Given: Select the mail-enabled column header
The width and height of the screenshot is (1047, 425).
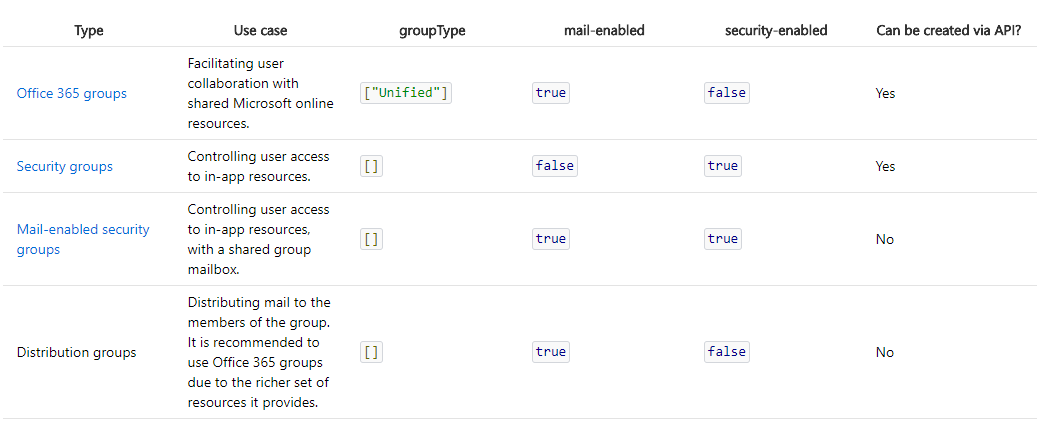Looking at the screenshot, I should coord(604,30).
